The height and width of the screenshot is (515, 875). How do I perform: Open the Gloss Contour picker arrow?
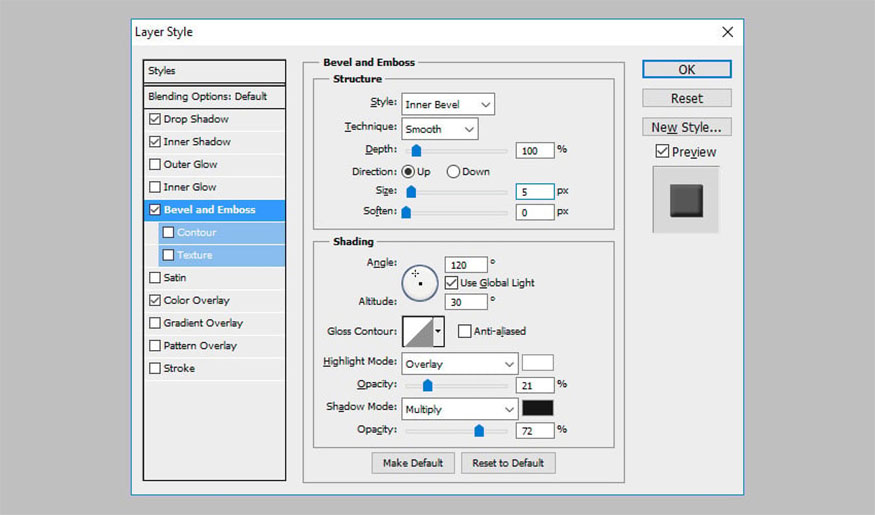[438, 332]
